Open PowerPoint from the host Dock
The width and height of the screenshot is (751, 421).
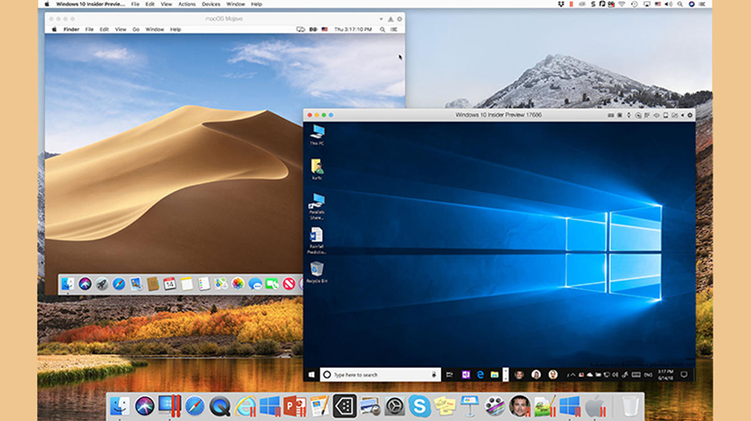pos(295,407)
